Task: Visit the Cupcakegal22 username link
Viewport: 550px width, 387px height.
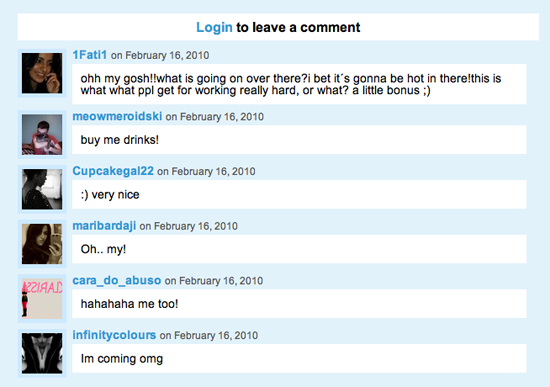Action: click(113, 171)
